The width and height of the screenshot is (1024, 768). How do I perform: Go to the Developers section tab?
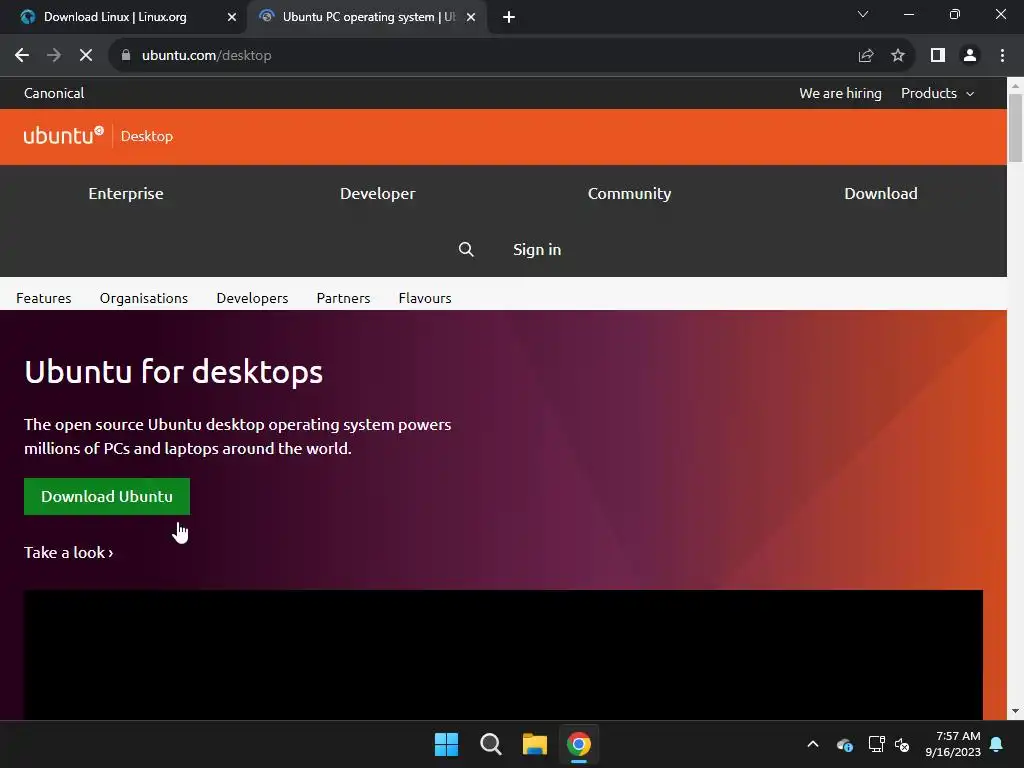pyautogui.click(x=252, y=298)
